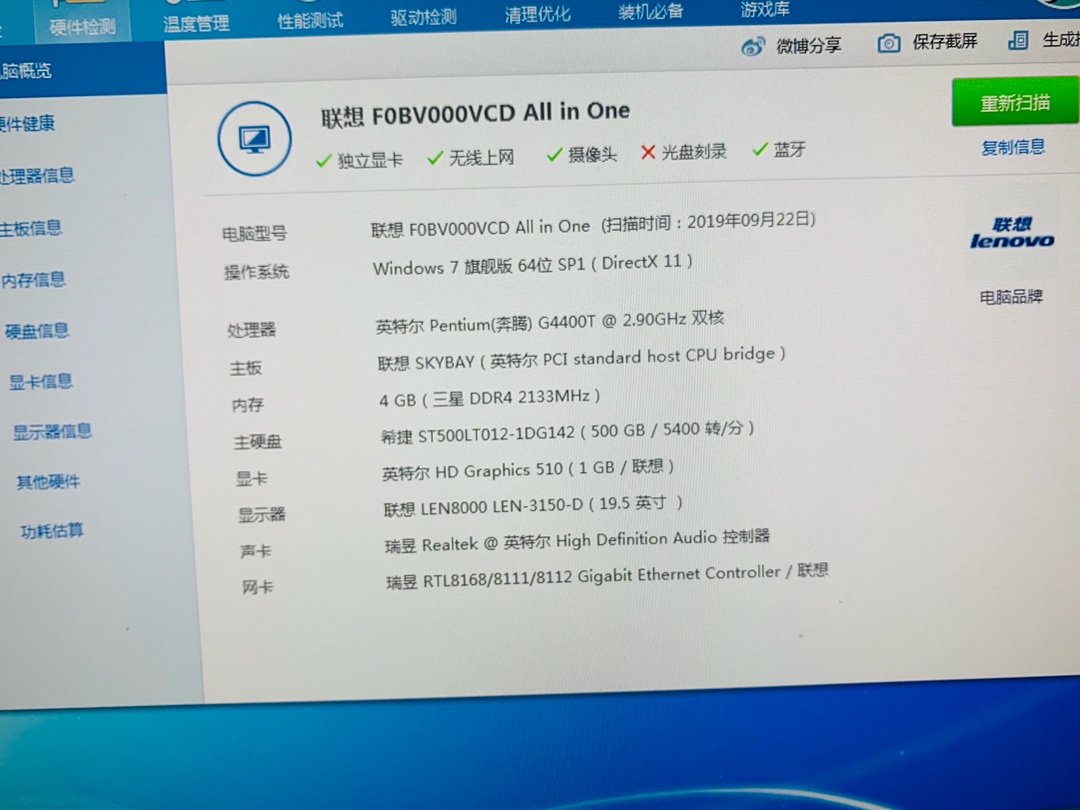This screenshot has height=810, width=1080.
Task: Open 硬件健康 in the sidebar
Action: [x=27, y=123]
